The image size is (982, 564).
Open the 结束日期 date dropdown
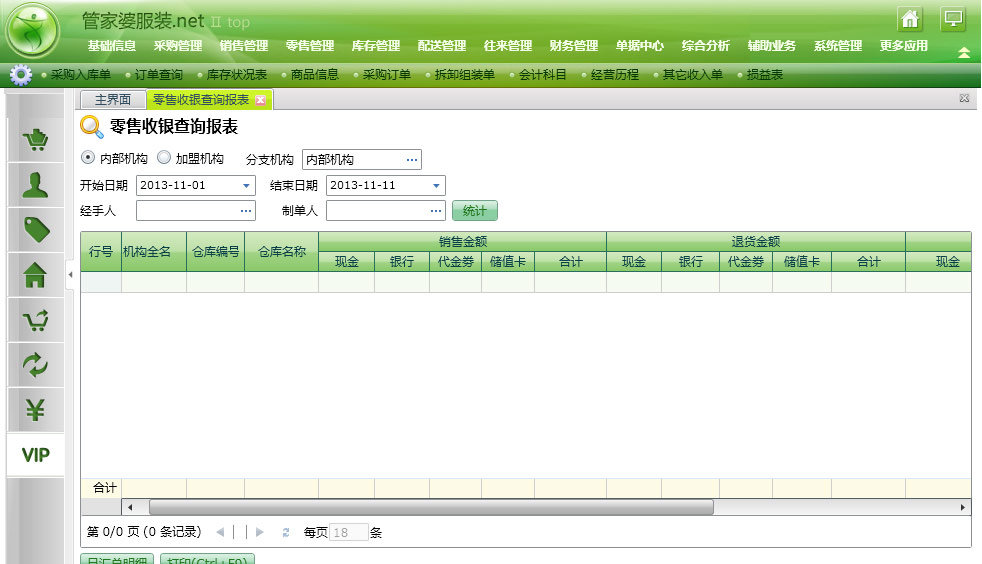(436, 186)
